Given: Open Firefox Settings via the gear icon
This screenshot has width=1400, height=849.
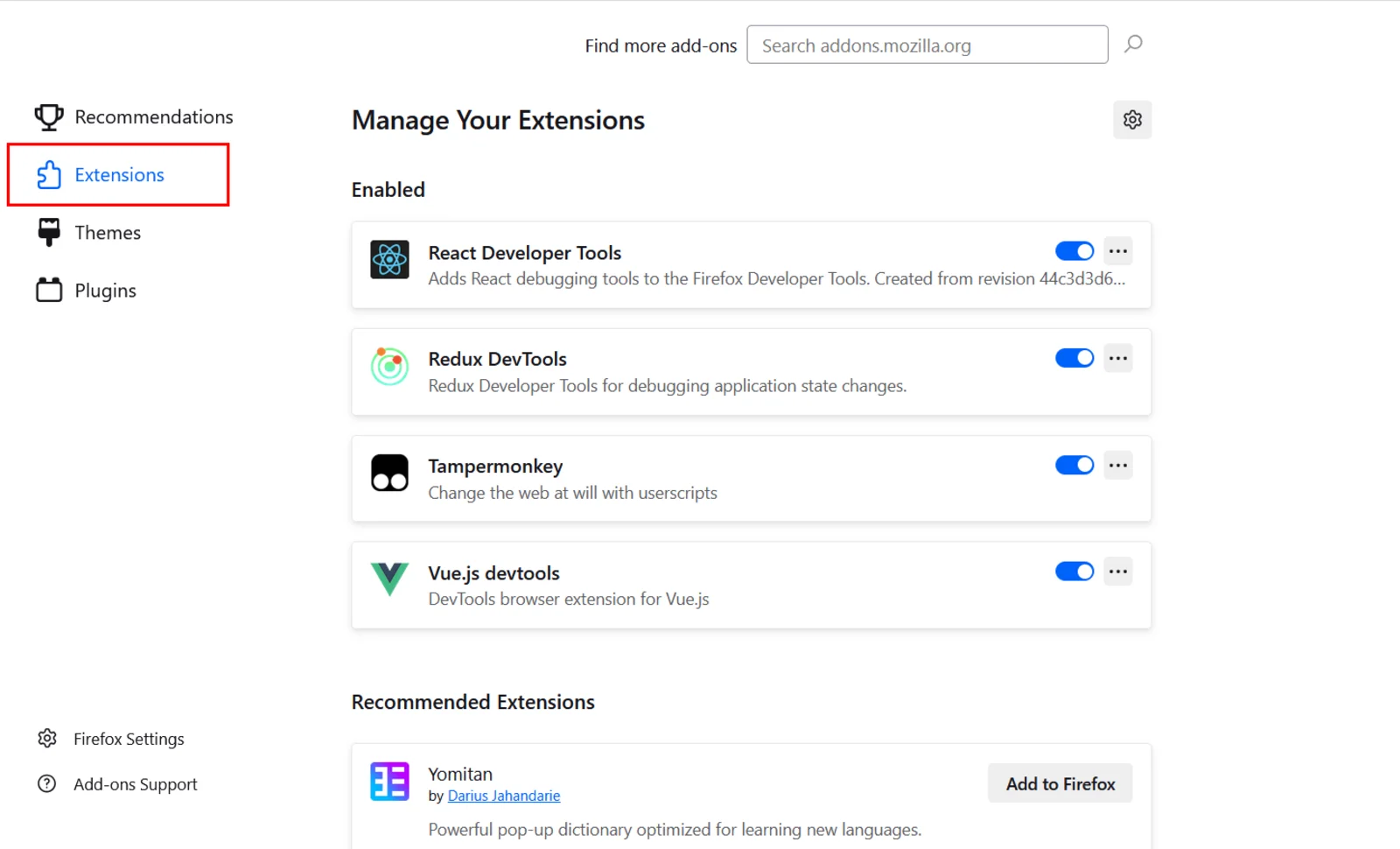Looking at the screenshot, I should tap(47, 738).
